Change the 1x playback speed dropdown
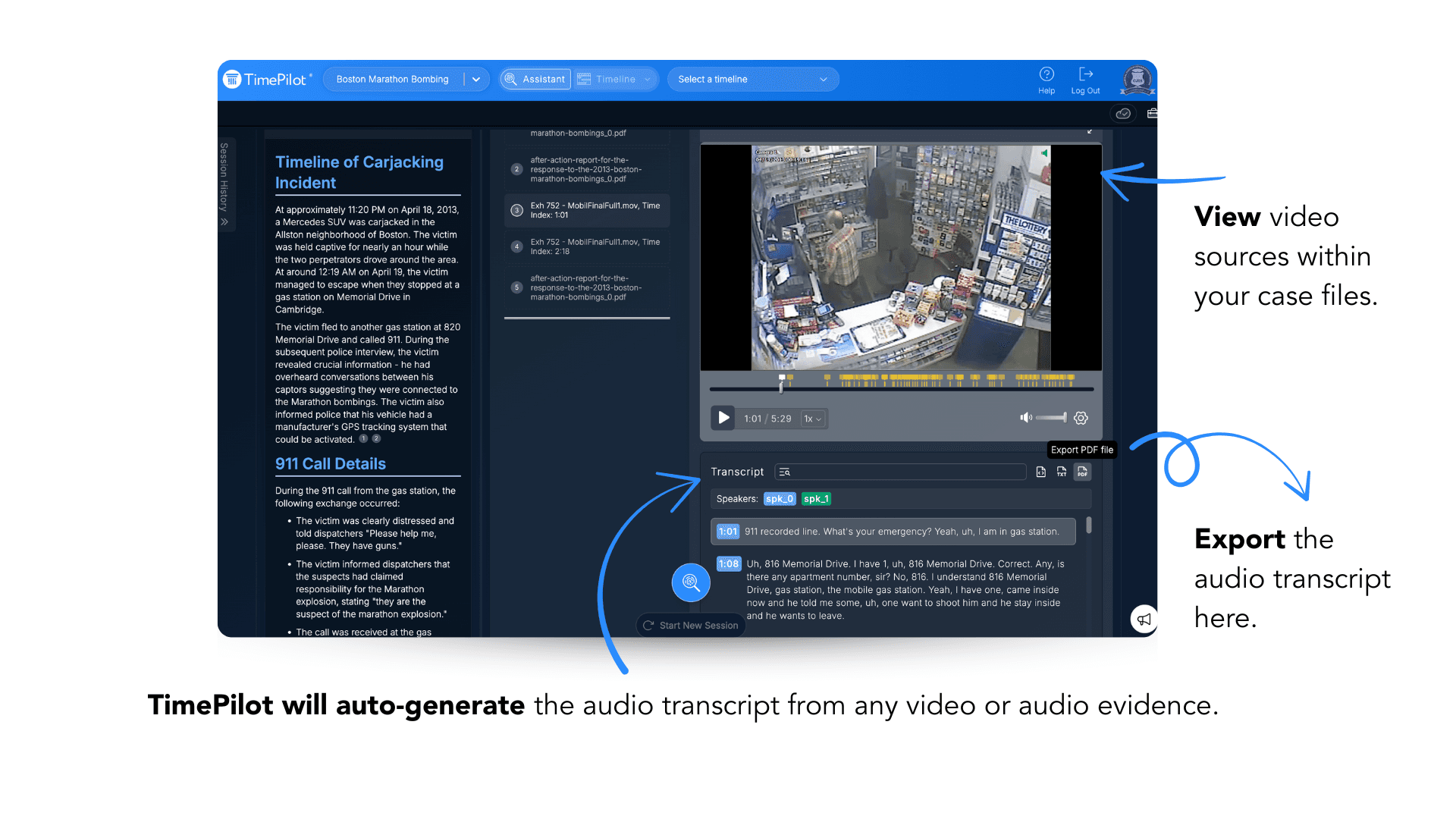 pyautogui.click(x=813, y=419)
